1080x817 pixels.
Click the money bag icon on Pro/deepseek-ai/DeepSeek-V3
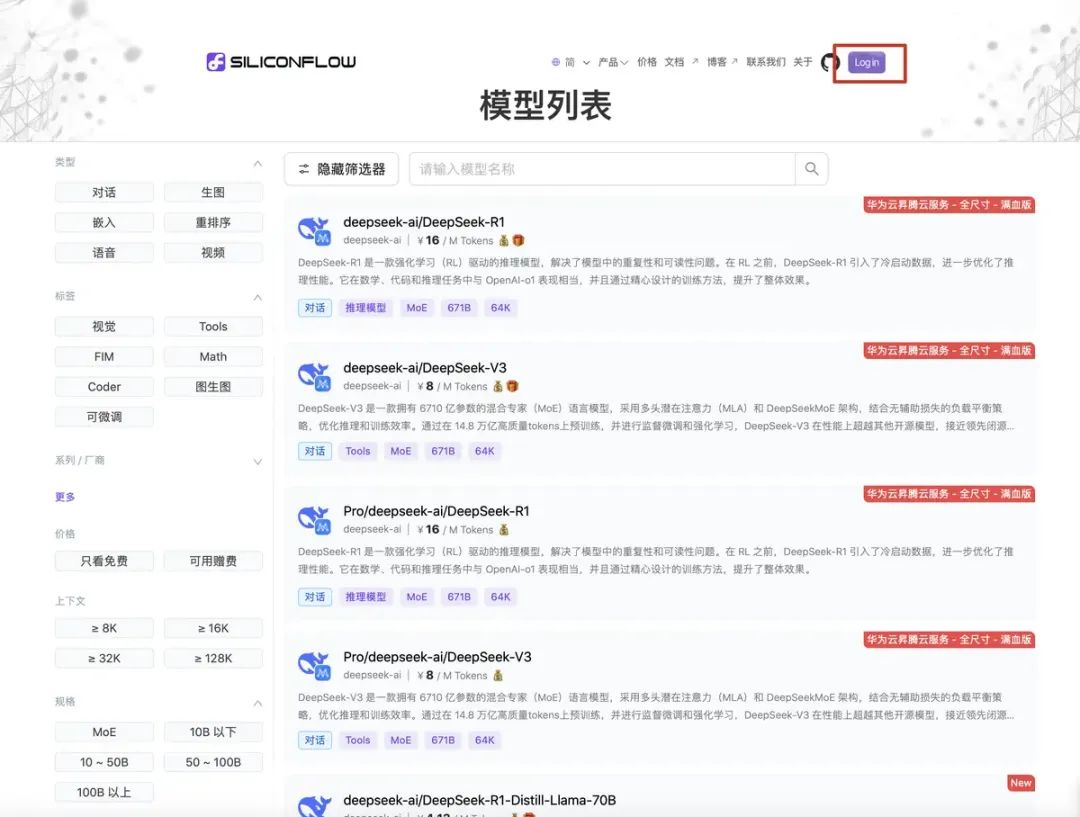[497, 676]
